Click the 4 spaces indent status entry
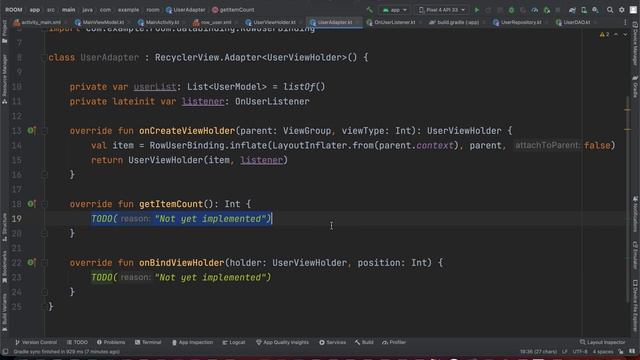 tap(602, 352)
